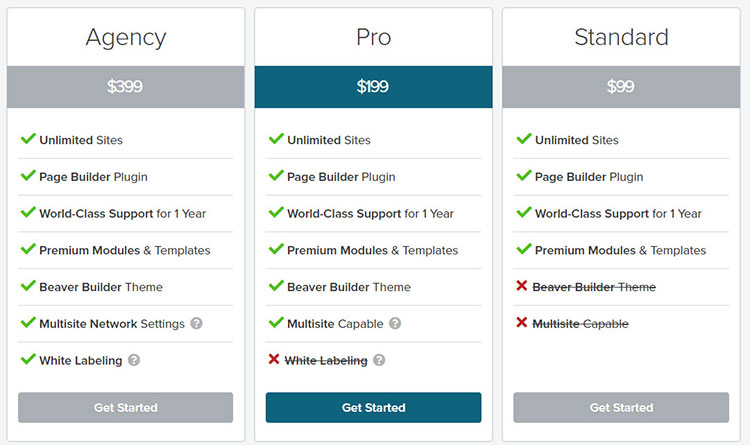The width and height of the screenshot is (750, 445).
Task: Select the Agency plan heading
Action: pos(126,38)
